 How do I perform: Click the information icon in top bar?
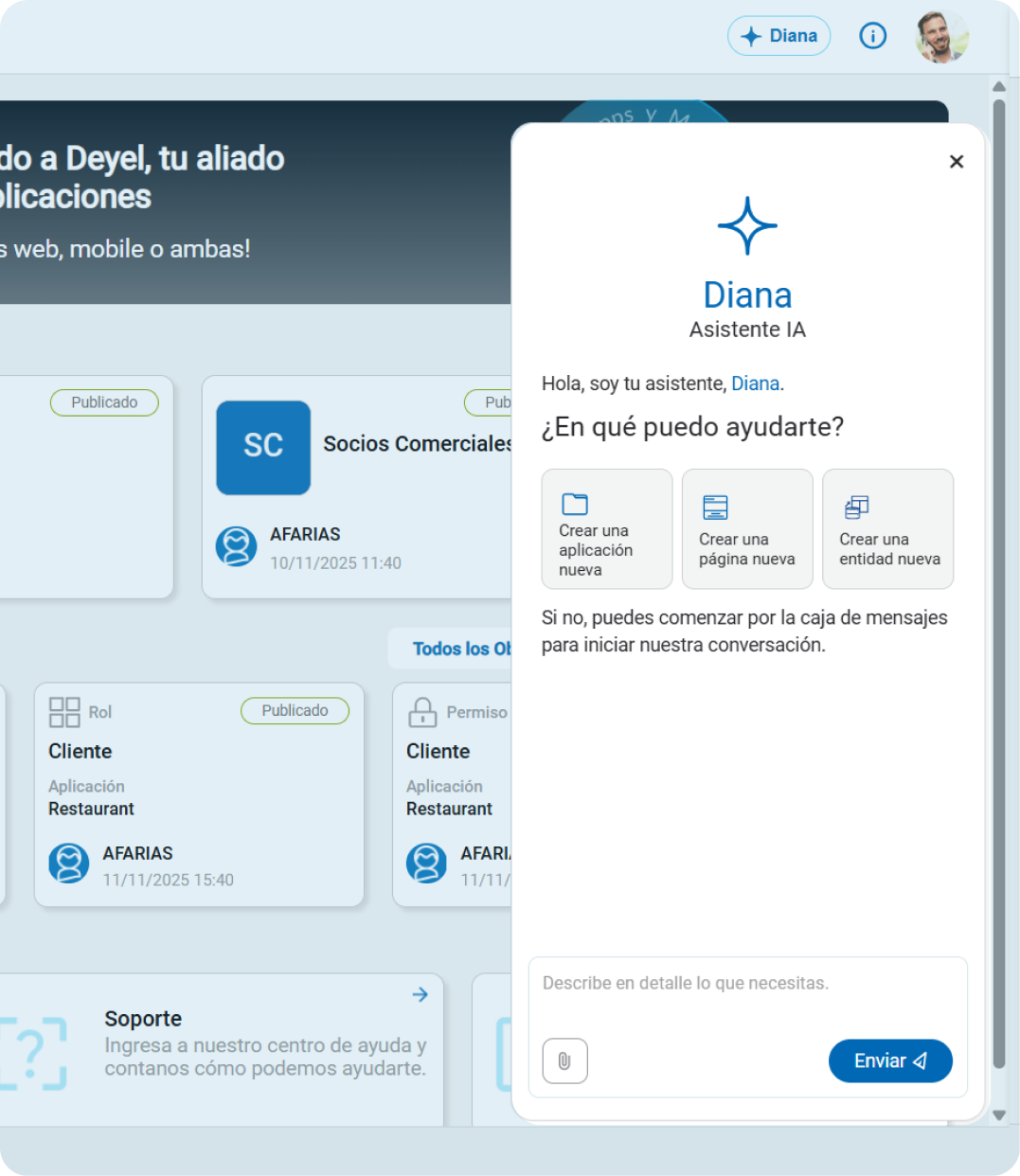[872, 36]
